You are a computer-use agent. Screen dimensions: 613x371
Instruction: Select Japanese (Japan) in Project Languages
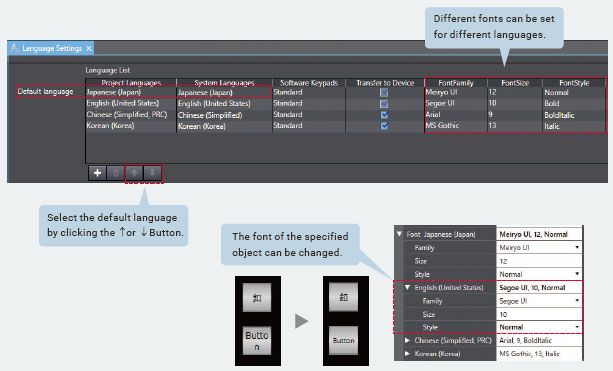(x=131, y=92)
